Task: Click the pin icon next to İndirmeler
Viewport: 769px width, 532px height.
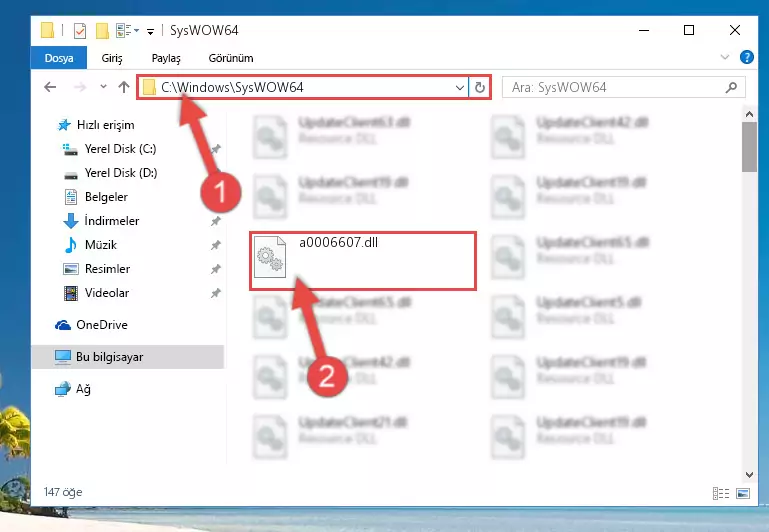Action: click(215, 221)
